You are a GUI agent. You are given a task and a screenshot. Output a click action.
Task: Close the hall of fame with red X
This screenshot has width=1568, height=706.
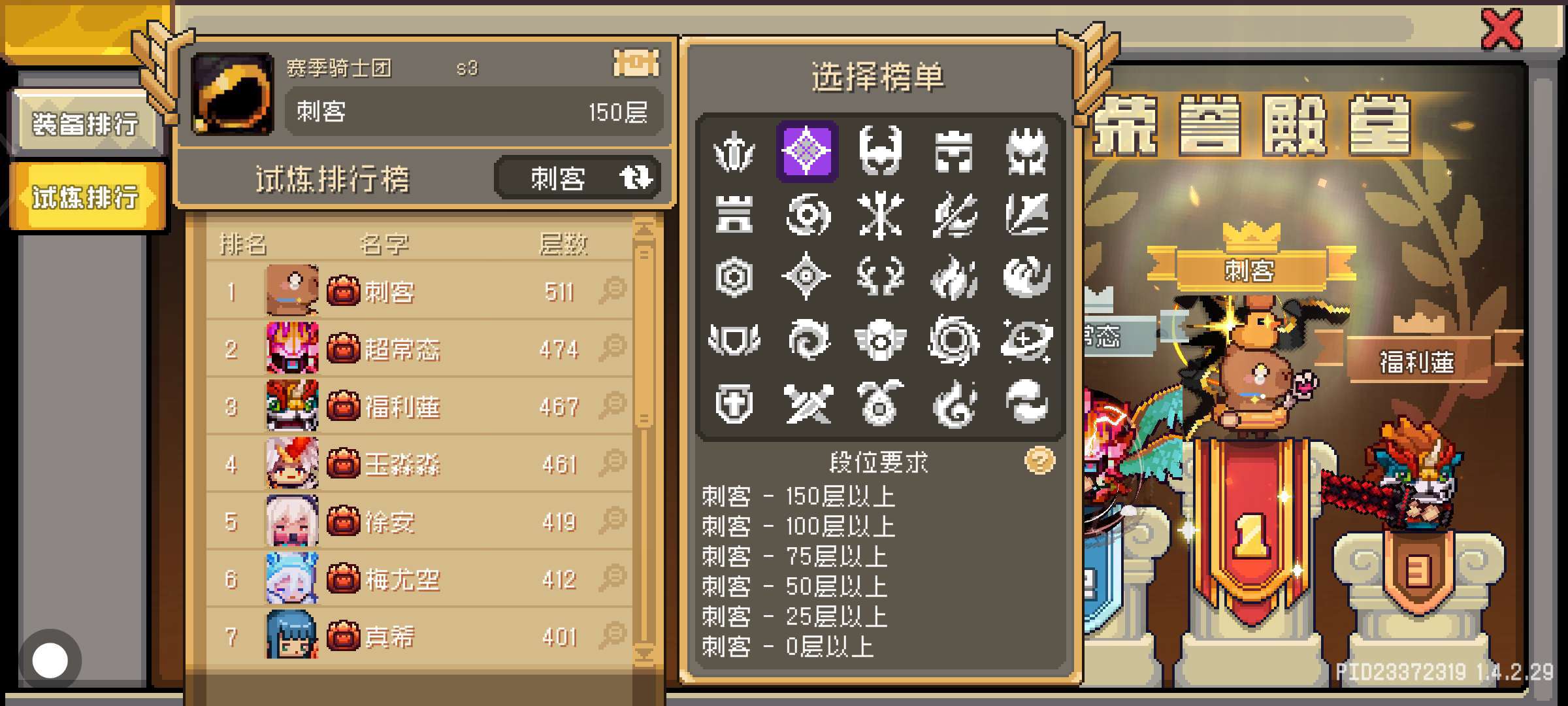(x=1501, y=29)
